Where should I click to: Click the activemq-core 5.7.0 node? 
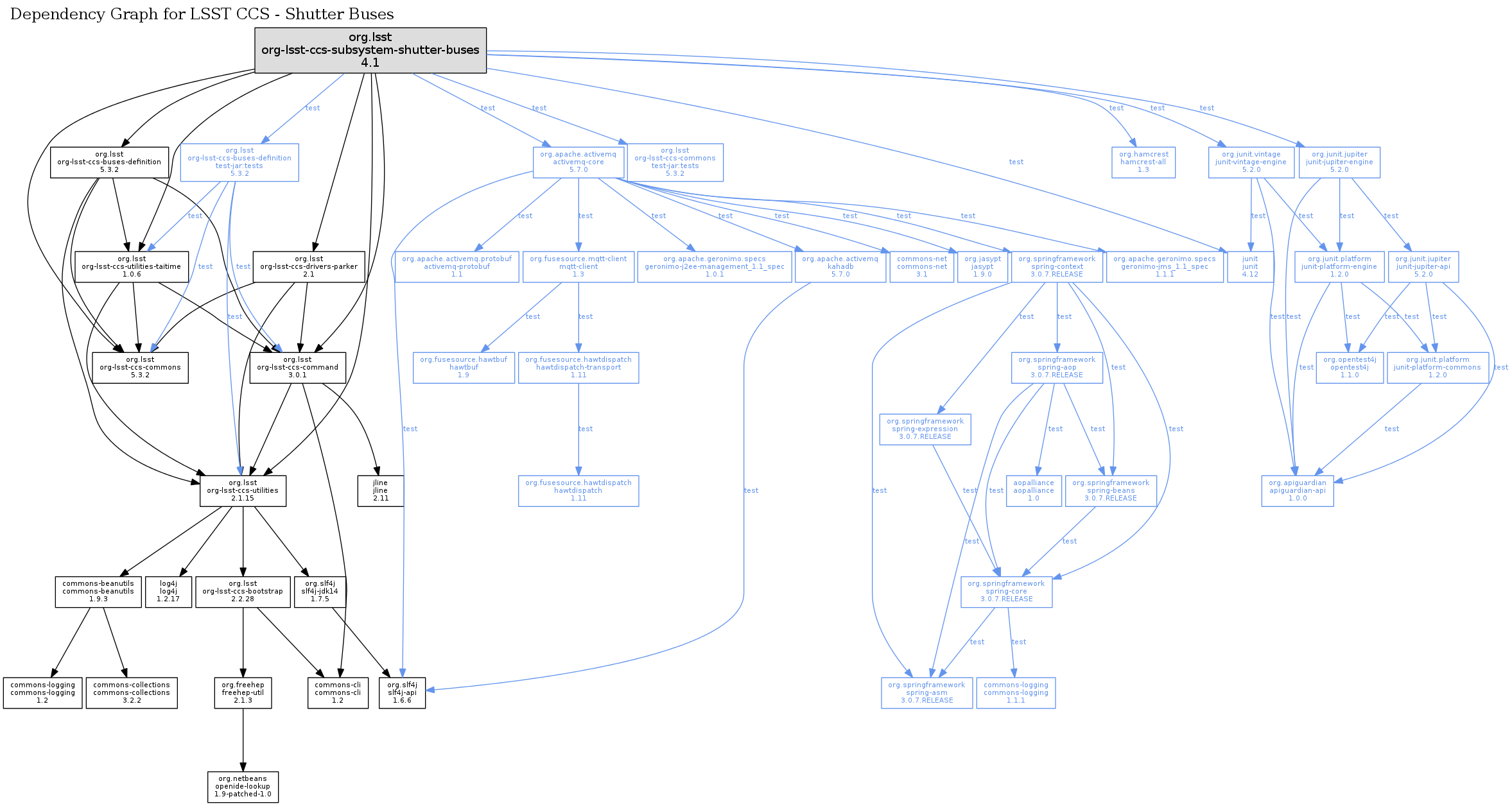578,162
